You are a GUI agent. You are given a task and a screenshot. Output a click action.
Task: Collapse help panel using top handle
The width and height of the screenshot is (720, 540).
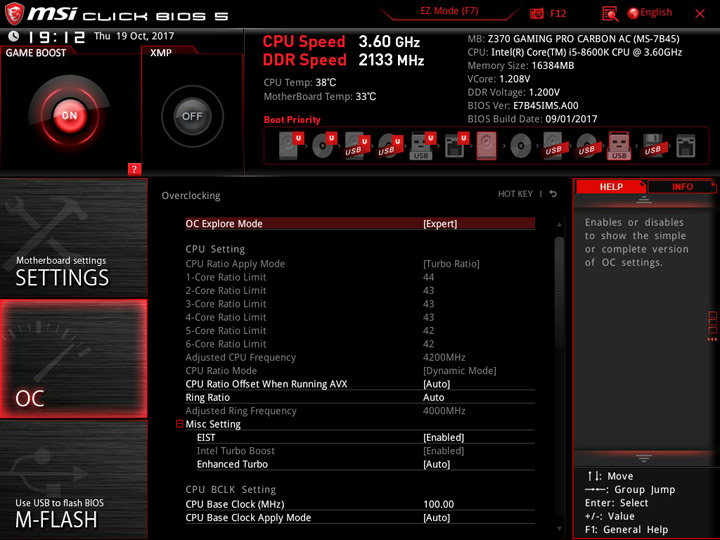coord(644,200)
